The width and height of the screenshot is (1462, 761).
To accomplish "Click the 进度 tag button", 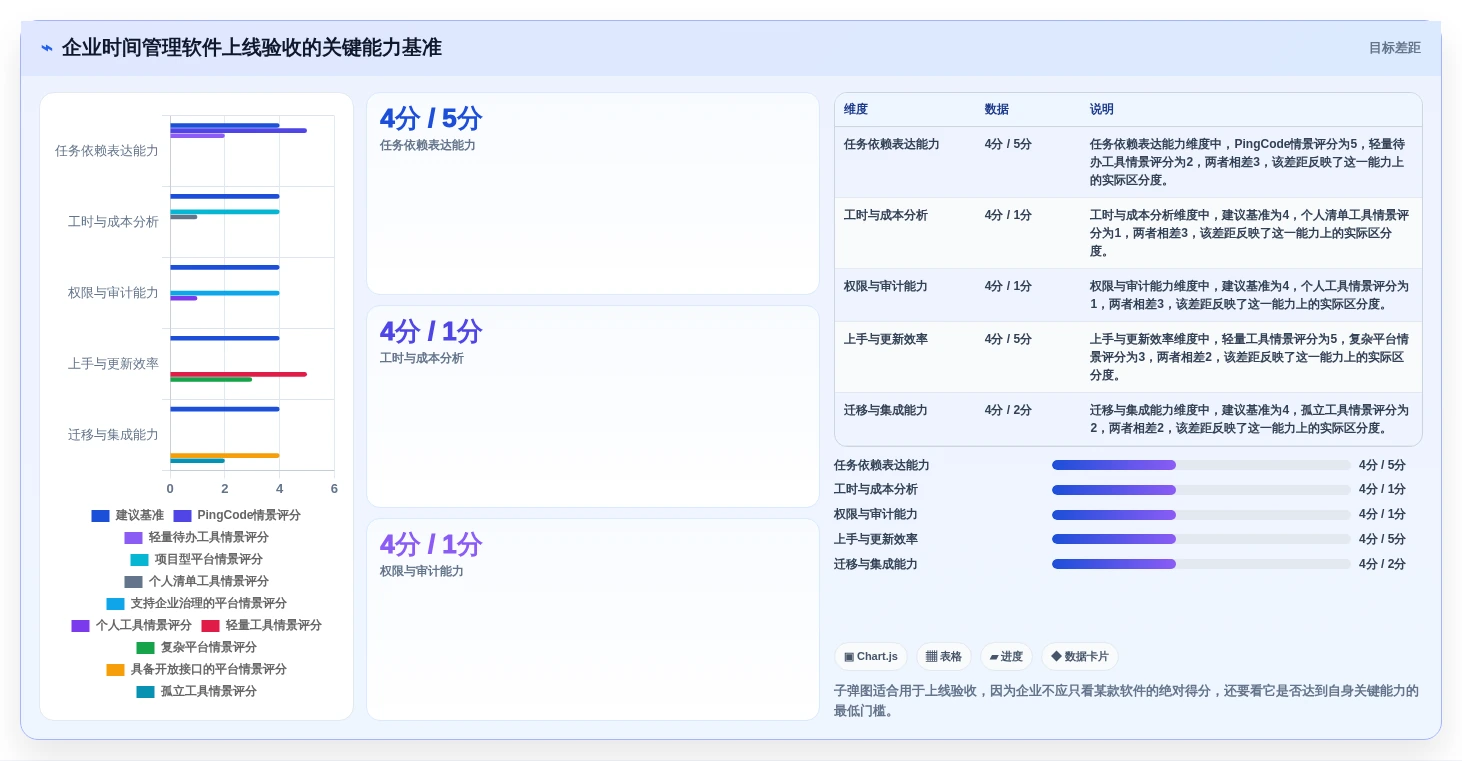I will pyautogui.click(x=1006, y=657).
